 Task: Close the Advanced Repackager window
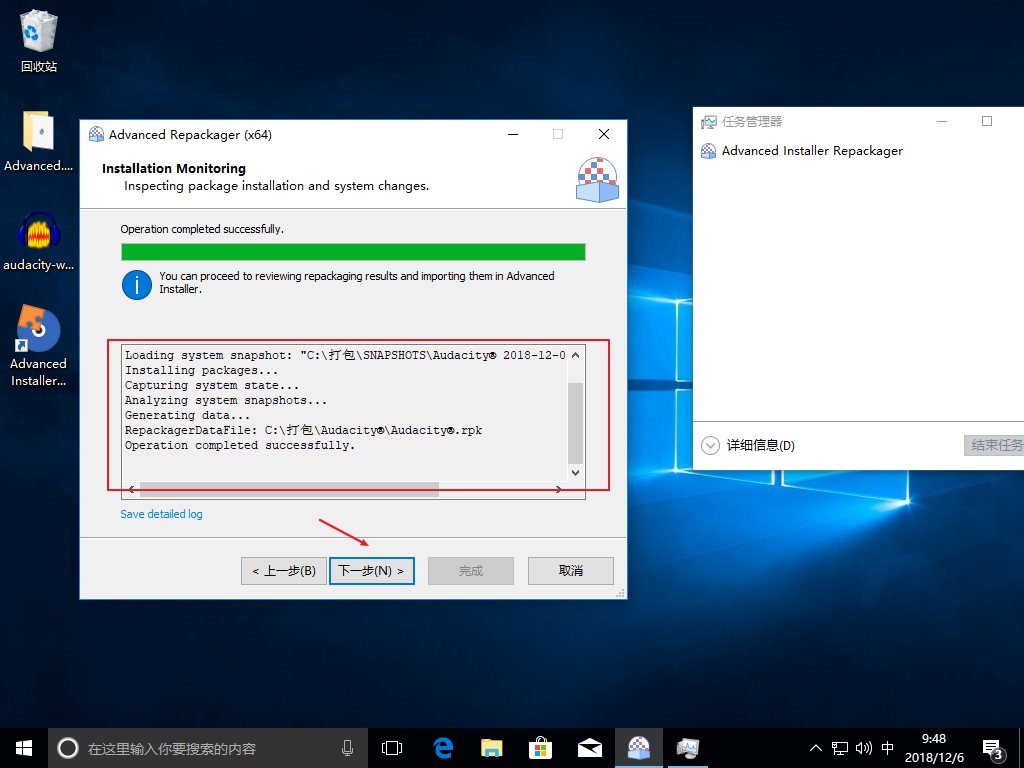[x=604, y=134]
